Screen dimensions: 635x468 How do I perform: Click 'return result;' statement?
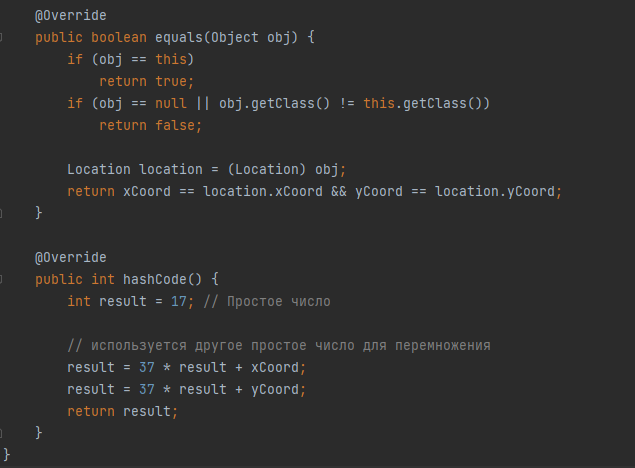pyautogui.click(x=123, y=411)
